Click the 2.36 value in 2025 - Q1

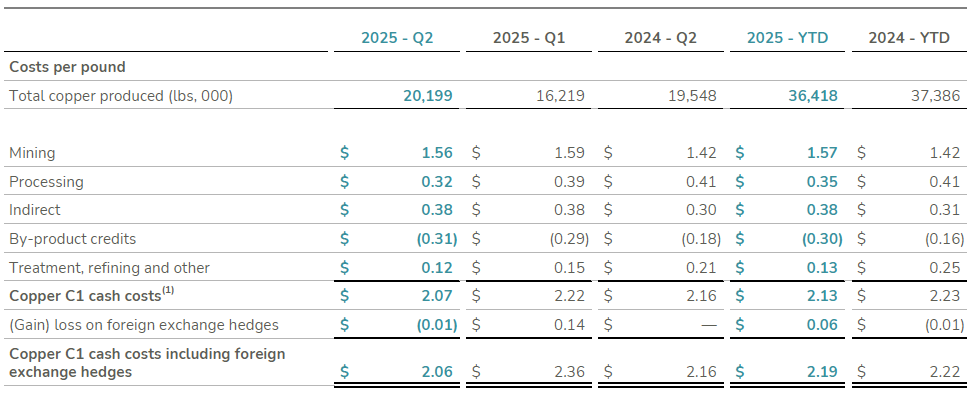pos(569,372)
